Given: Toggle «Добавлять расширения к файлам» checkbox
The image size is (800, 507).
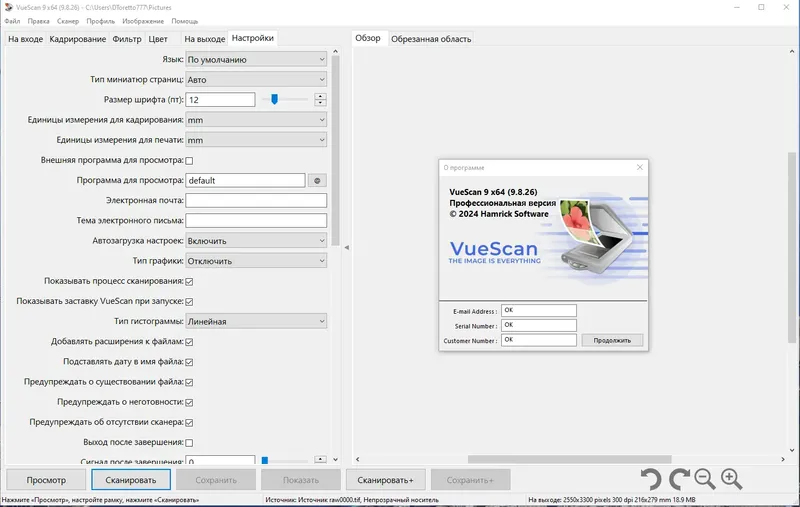Looking at the screenshot, I should click(x=189, y=342).
